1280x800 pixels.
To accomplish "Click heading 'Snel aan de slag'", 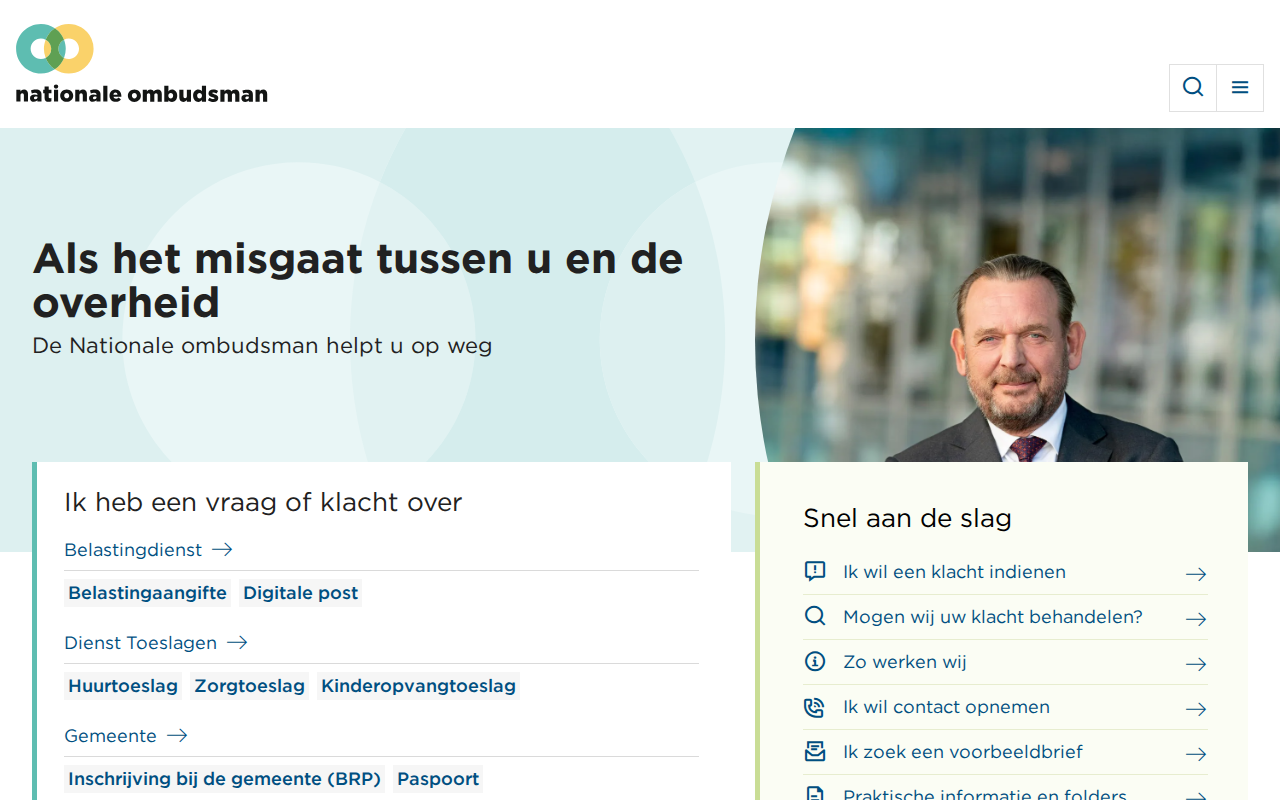I will click(908, 518).
